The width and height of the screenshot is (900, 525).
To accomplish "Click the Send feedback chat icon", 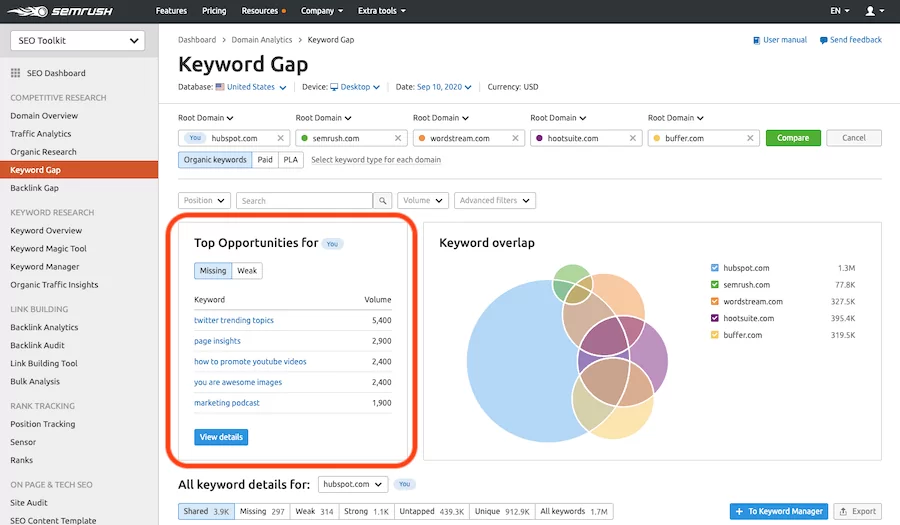I will click(824, 40).
